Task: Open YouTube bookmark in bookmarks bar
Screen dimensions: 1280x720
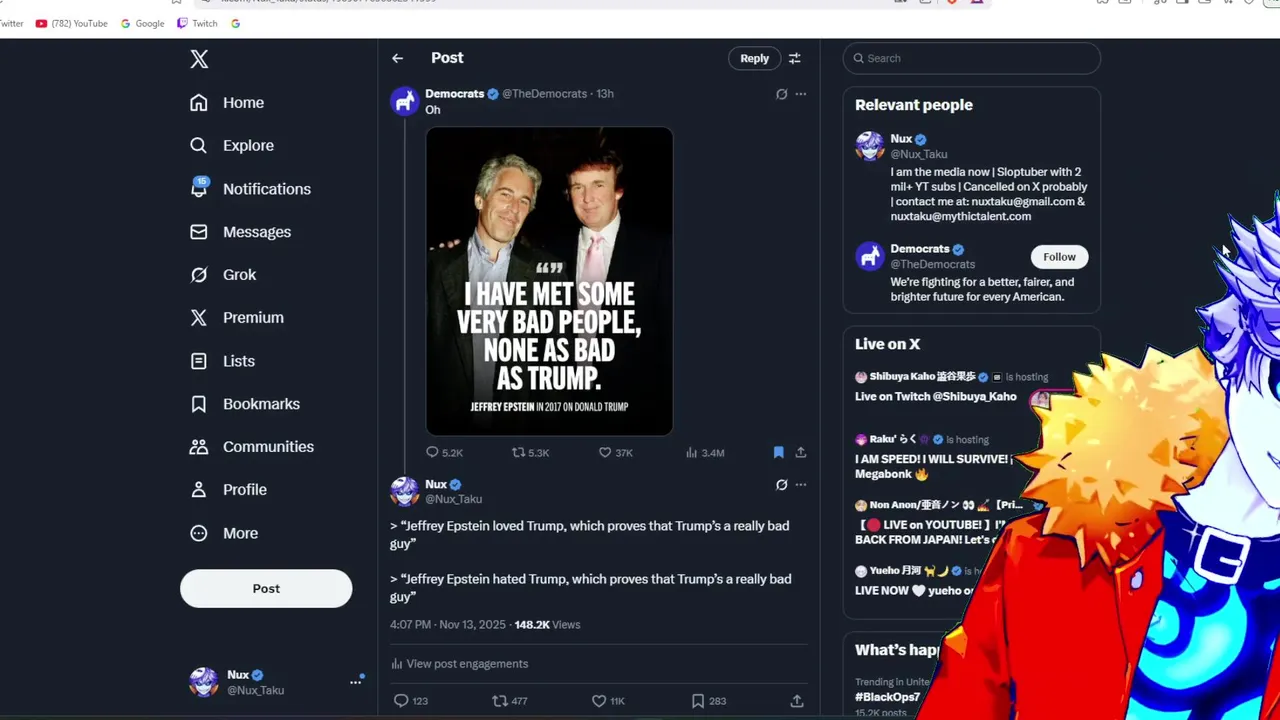Action: (x=71, y=23)
